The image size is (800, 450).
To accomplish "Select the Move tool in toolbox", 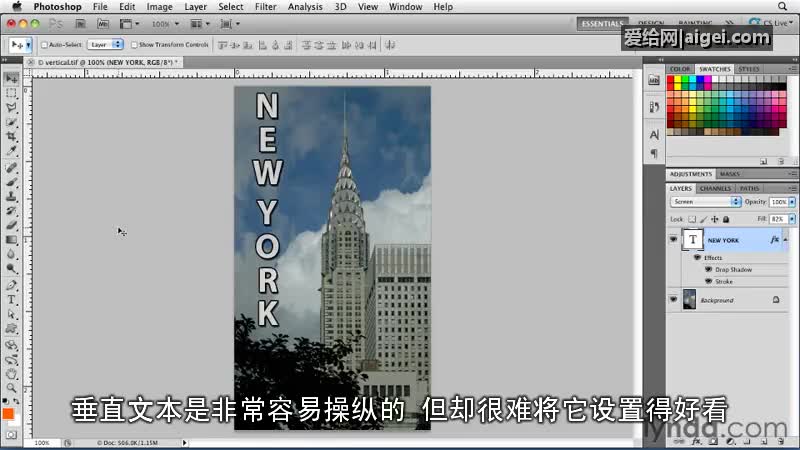I will coord(11,78).
